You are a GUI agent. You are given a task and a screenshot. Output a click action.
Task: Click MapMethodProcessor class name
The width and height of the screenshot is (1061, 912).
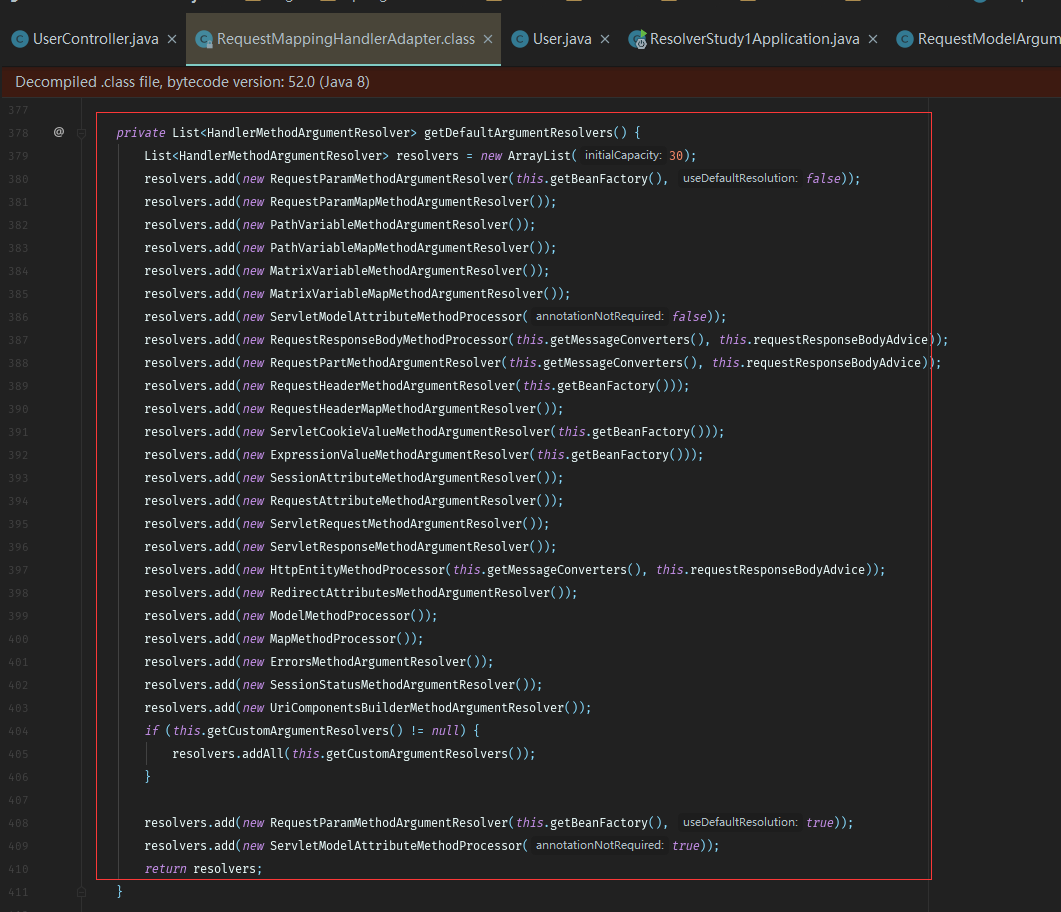coord(333,639)
